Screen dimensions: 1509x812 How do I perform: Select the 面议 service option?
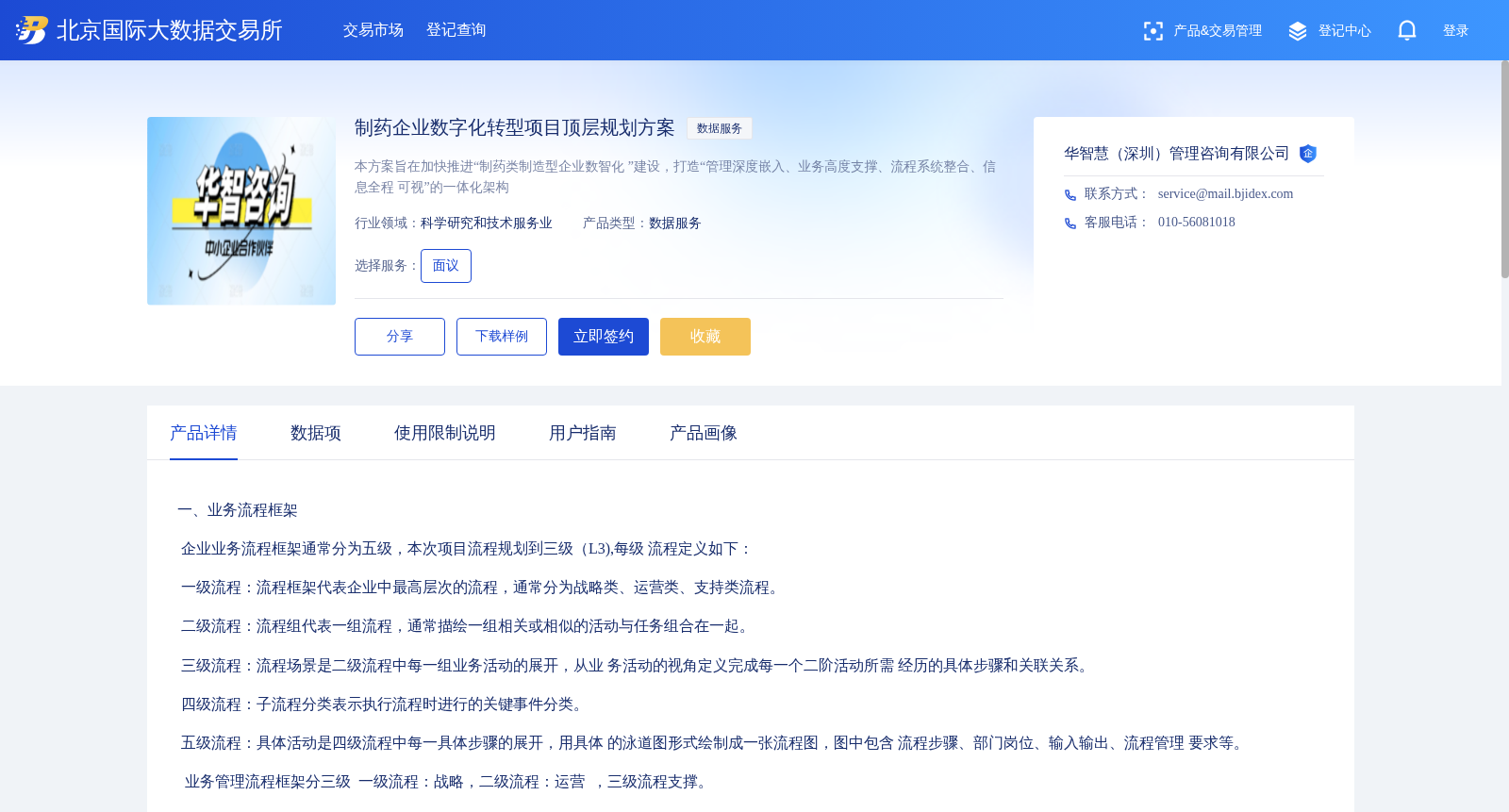[x=446, y=266]
